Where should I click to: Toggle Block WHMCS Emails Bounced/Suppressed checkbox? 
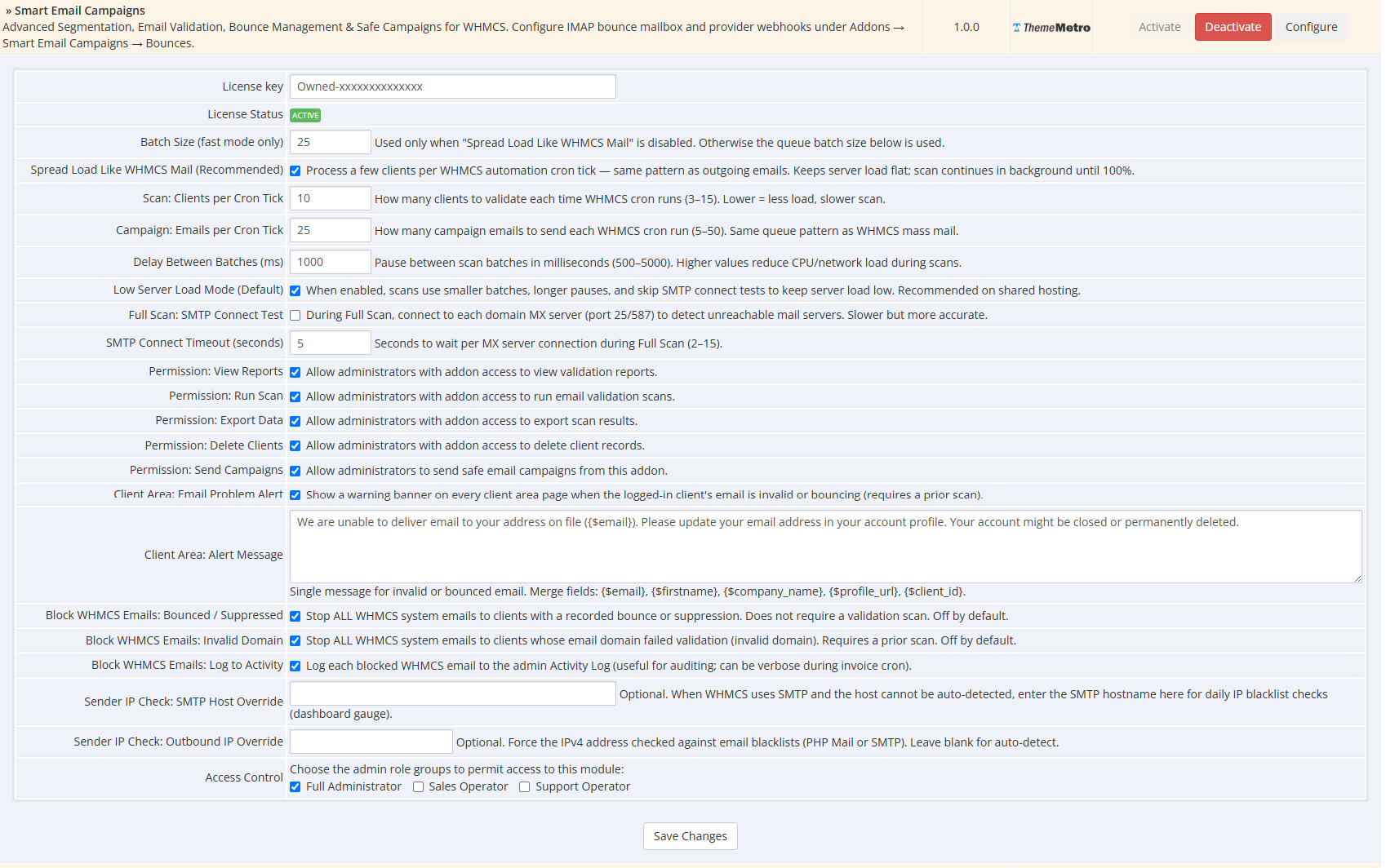(x=295, y=616)
